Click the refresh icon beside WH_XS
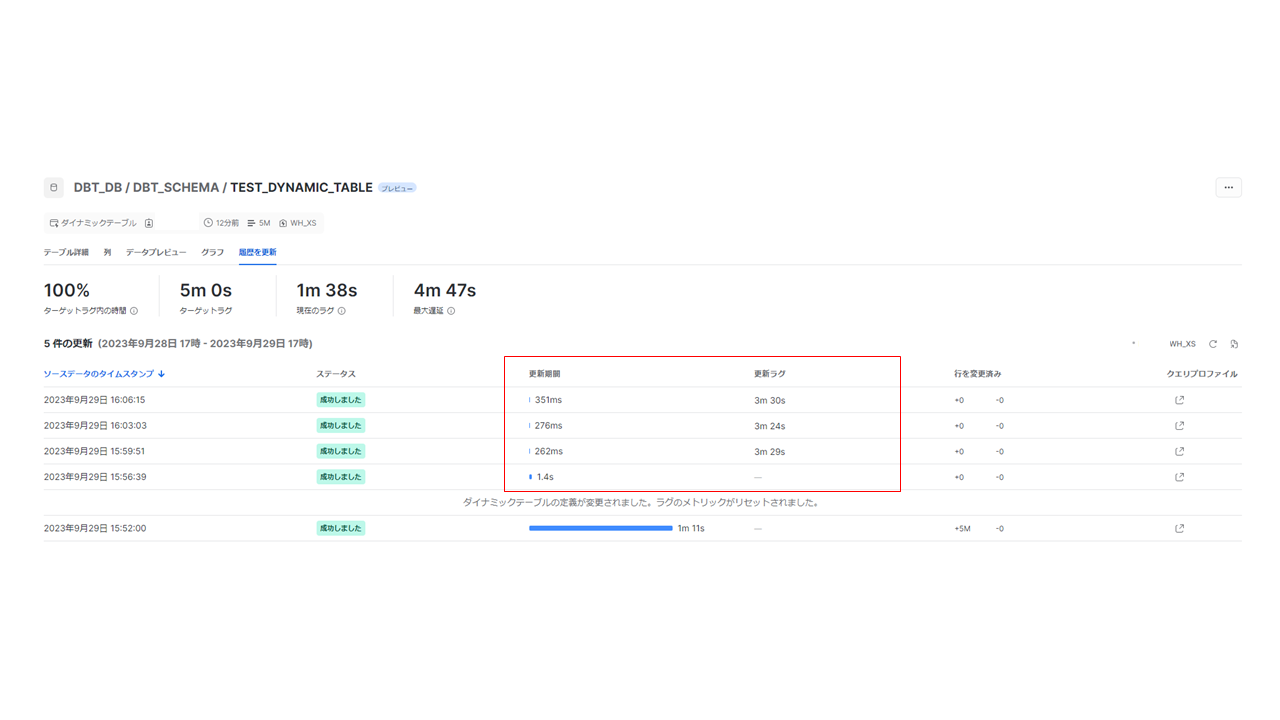The width and height of the screenshot is (1280, 720). pyautogui.click(x=1213, y=344)
